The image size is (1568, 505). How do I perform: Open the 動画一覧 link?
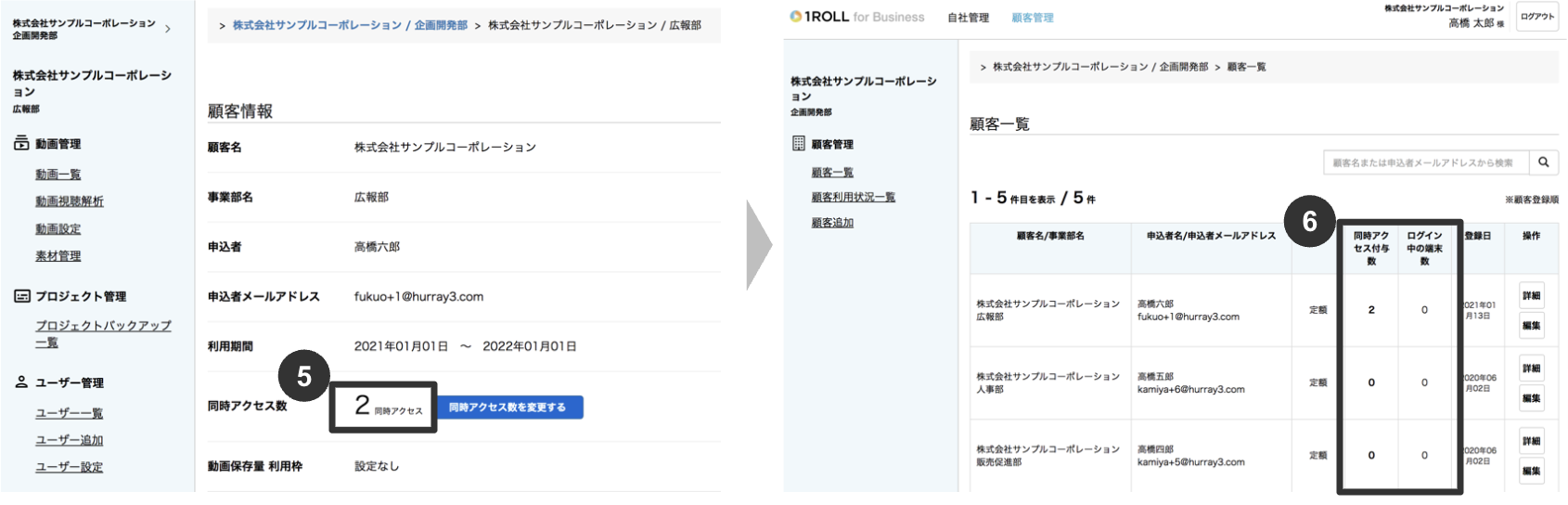(x=58, y=175)
